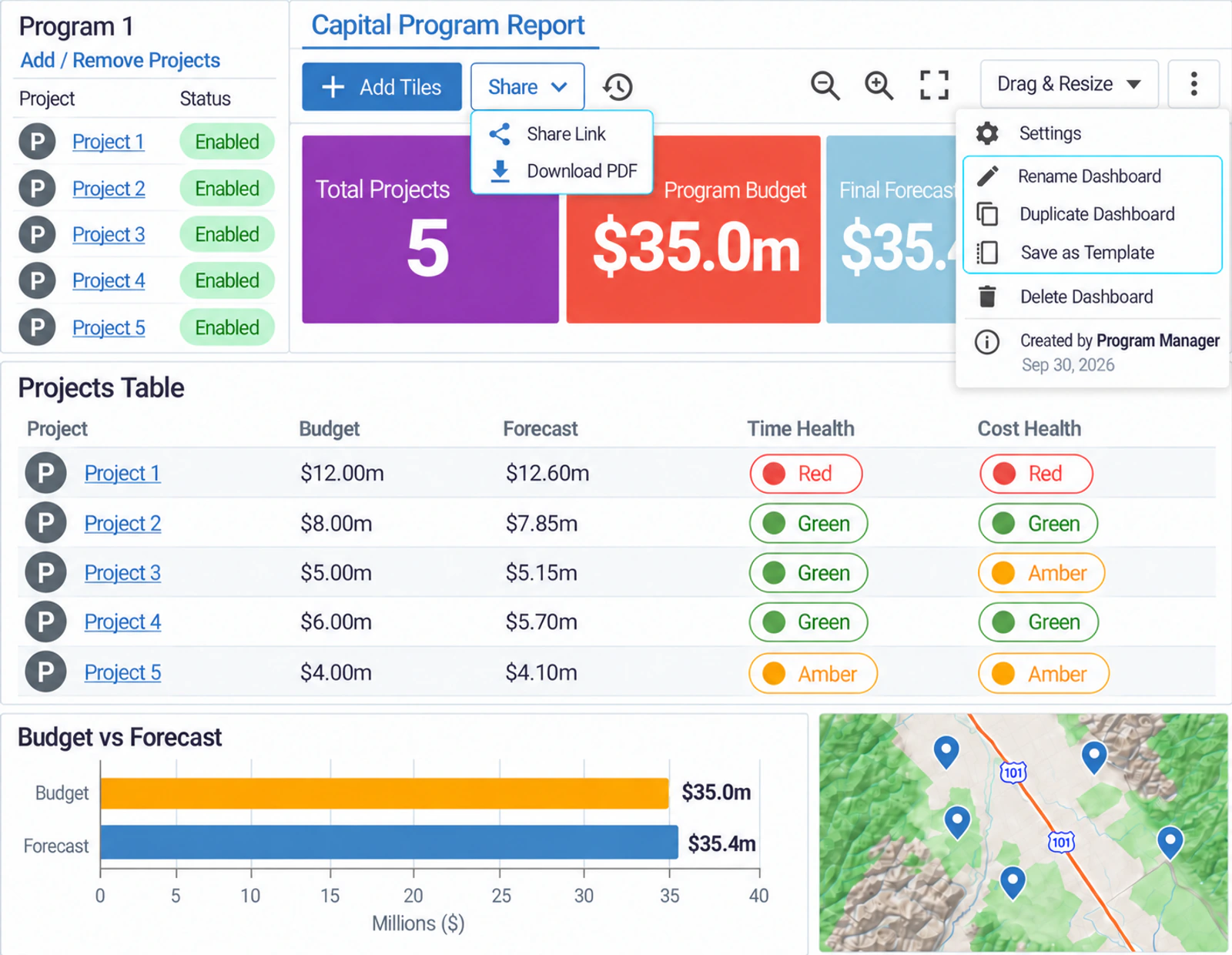Open Project 2 link in Projects Table
This screenshot has height=955, width=1232.
pyautogui.click(x=122, y=523)
